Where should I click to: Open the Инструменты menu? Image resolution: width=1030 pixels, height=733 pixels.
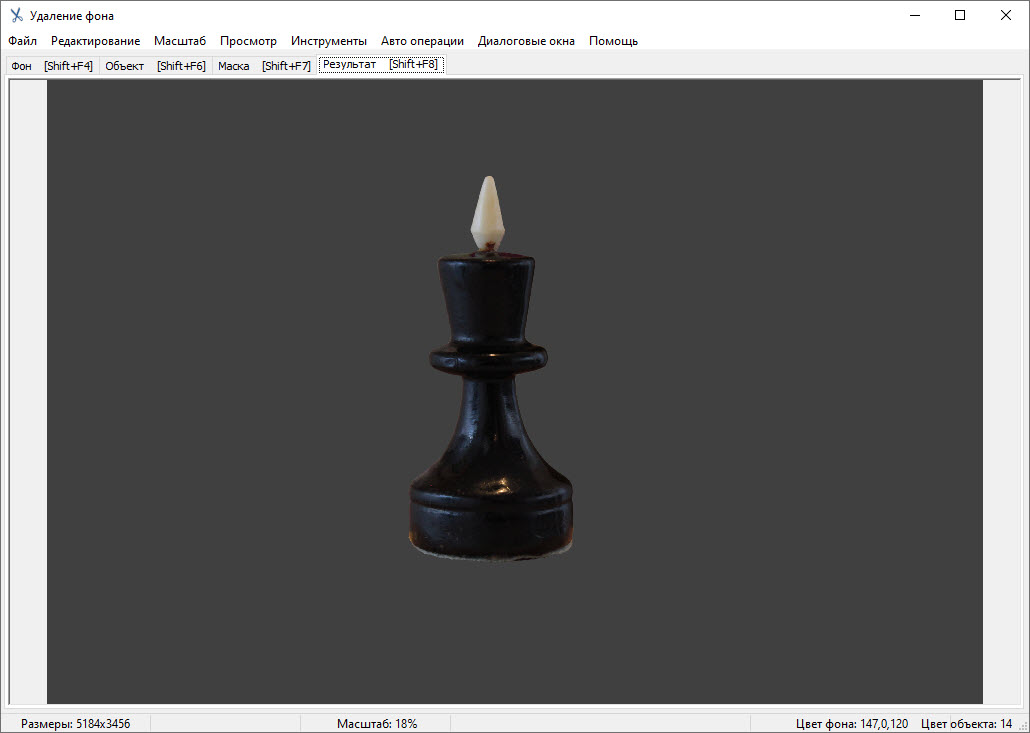click(328, 41)
